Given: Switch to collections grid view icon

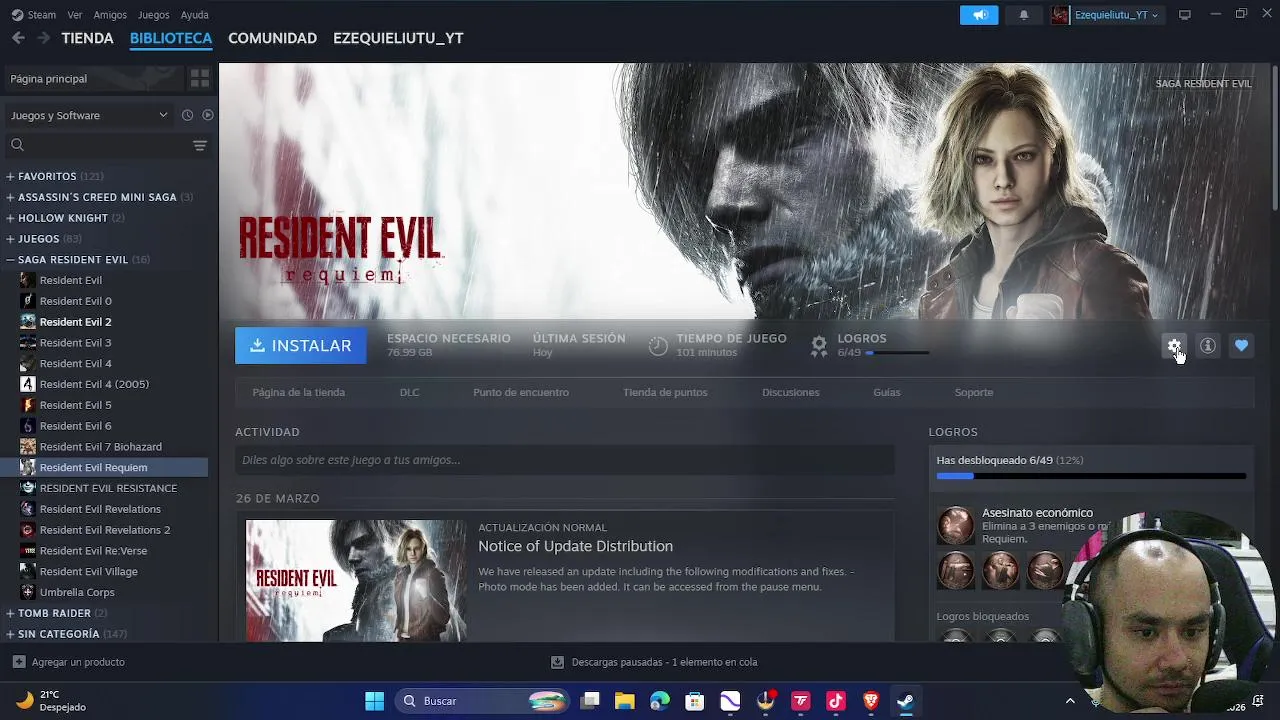Looking at the screenshot, I should 200,78.
